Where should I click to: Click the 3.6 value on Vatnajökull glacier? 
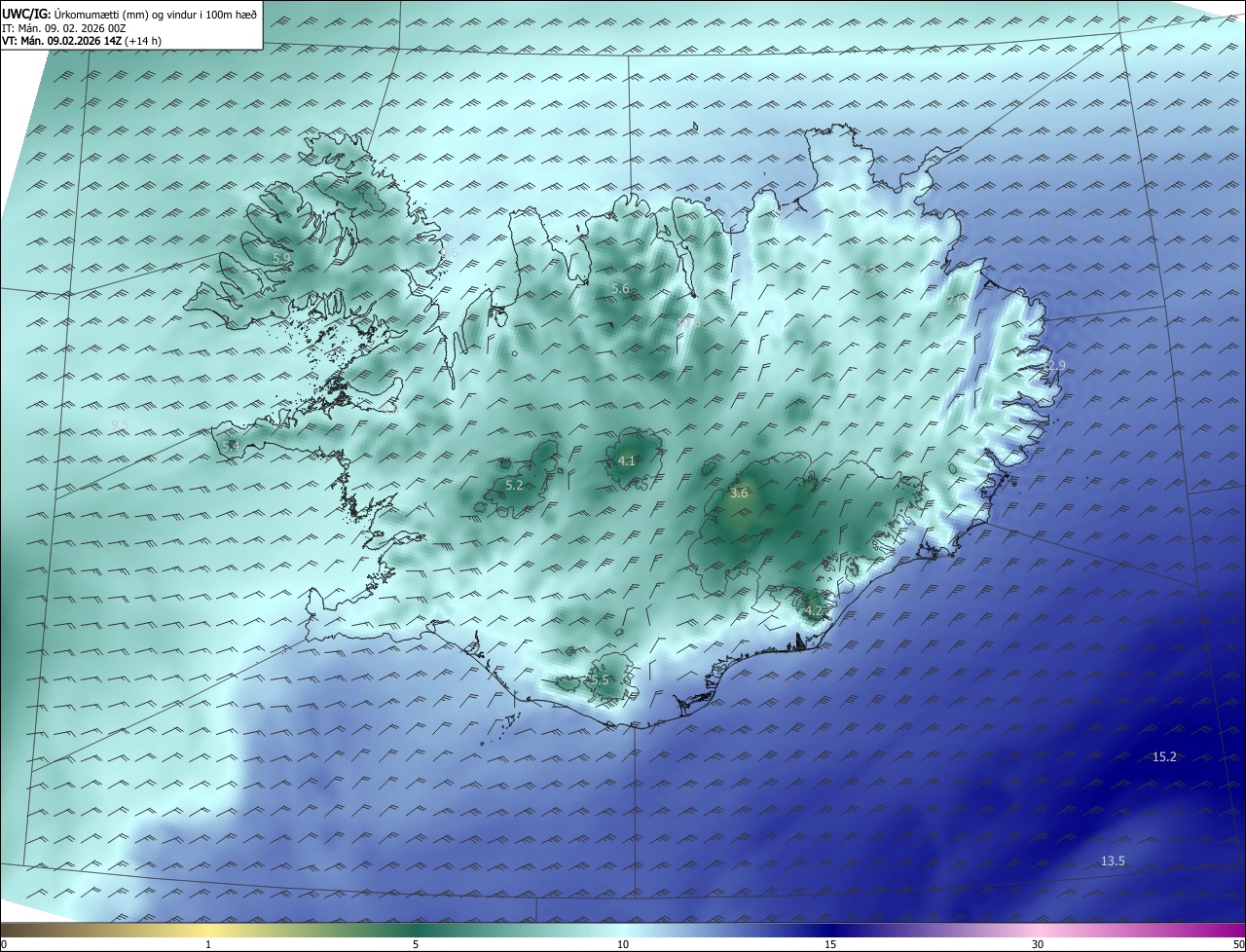[x=739, y=493]
